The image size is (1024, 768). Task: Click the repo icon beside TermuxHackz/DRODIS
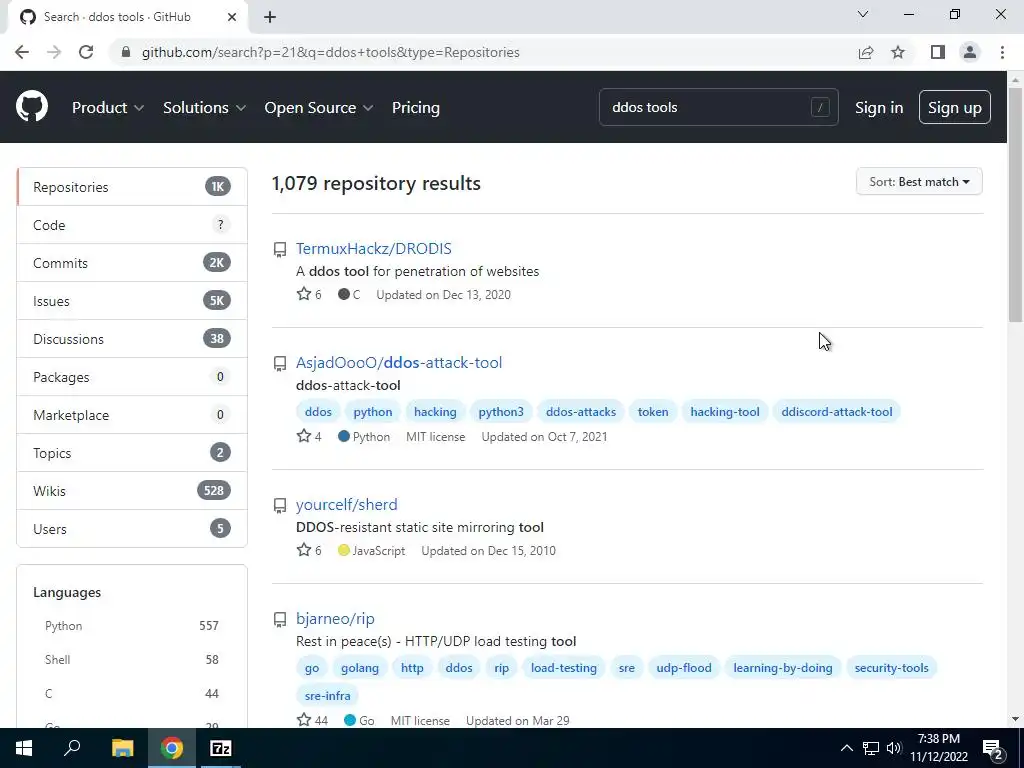point(280,249)
